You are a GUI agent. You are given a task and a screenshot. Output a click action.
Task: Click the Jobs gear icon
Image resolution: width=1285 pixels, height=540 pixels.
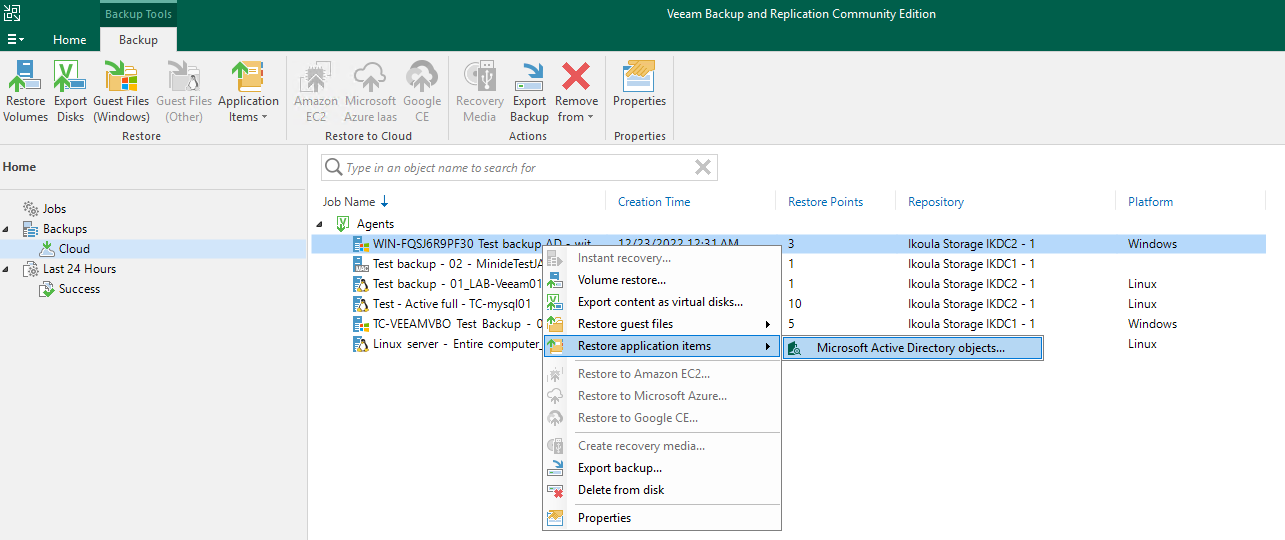(x=30, y=209)
